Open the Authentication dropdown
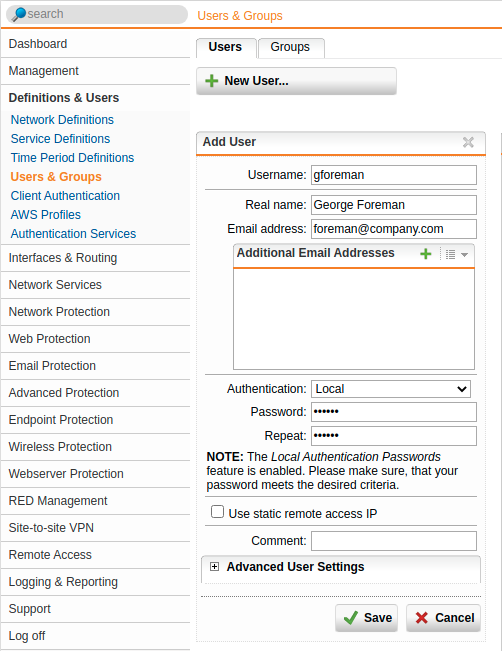Viewport: 502px width, 651px height. coord(391,389)
